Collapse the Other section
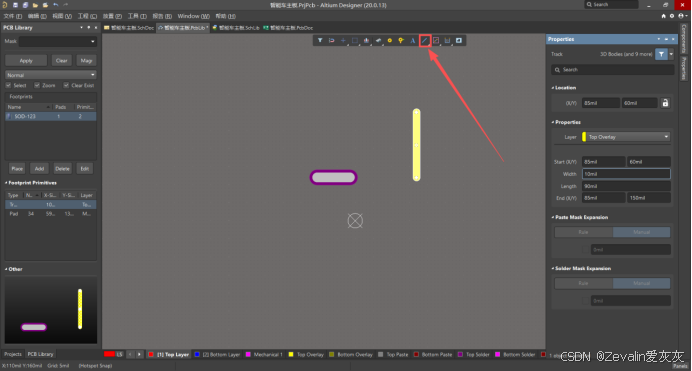Screen dimensions: 692x371 pos(6,269)
